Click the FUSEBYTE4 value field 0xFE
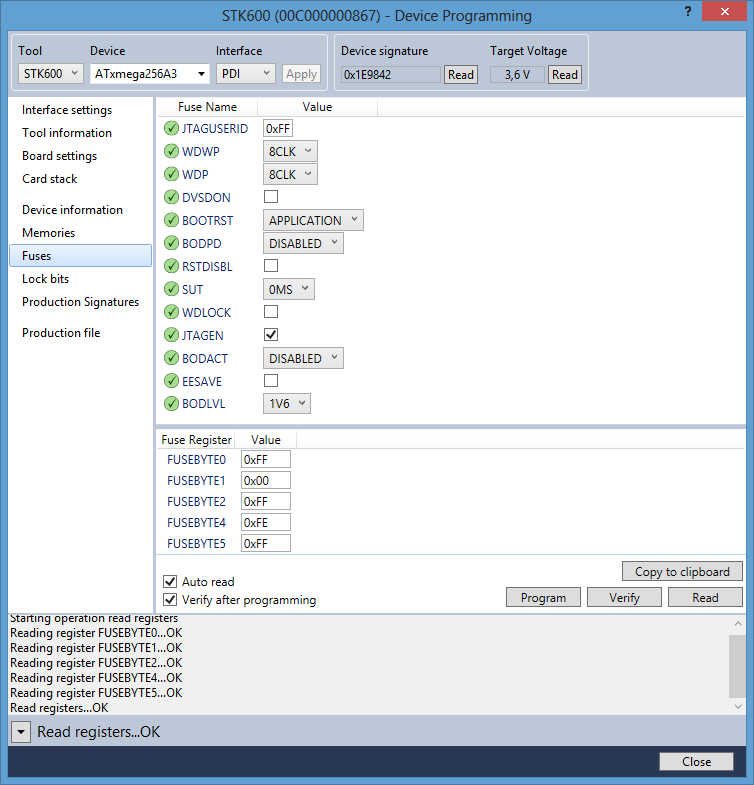 (x=266, y=523)
